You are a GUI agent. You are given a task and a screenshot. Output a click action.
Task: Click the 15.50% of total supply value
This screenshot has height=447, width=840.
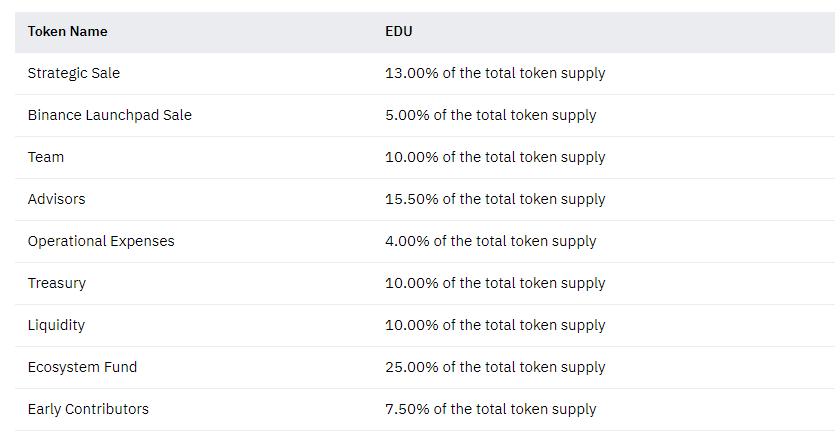click(x=495, y=199)
